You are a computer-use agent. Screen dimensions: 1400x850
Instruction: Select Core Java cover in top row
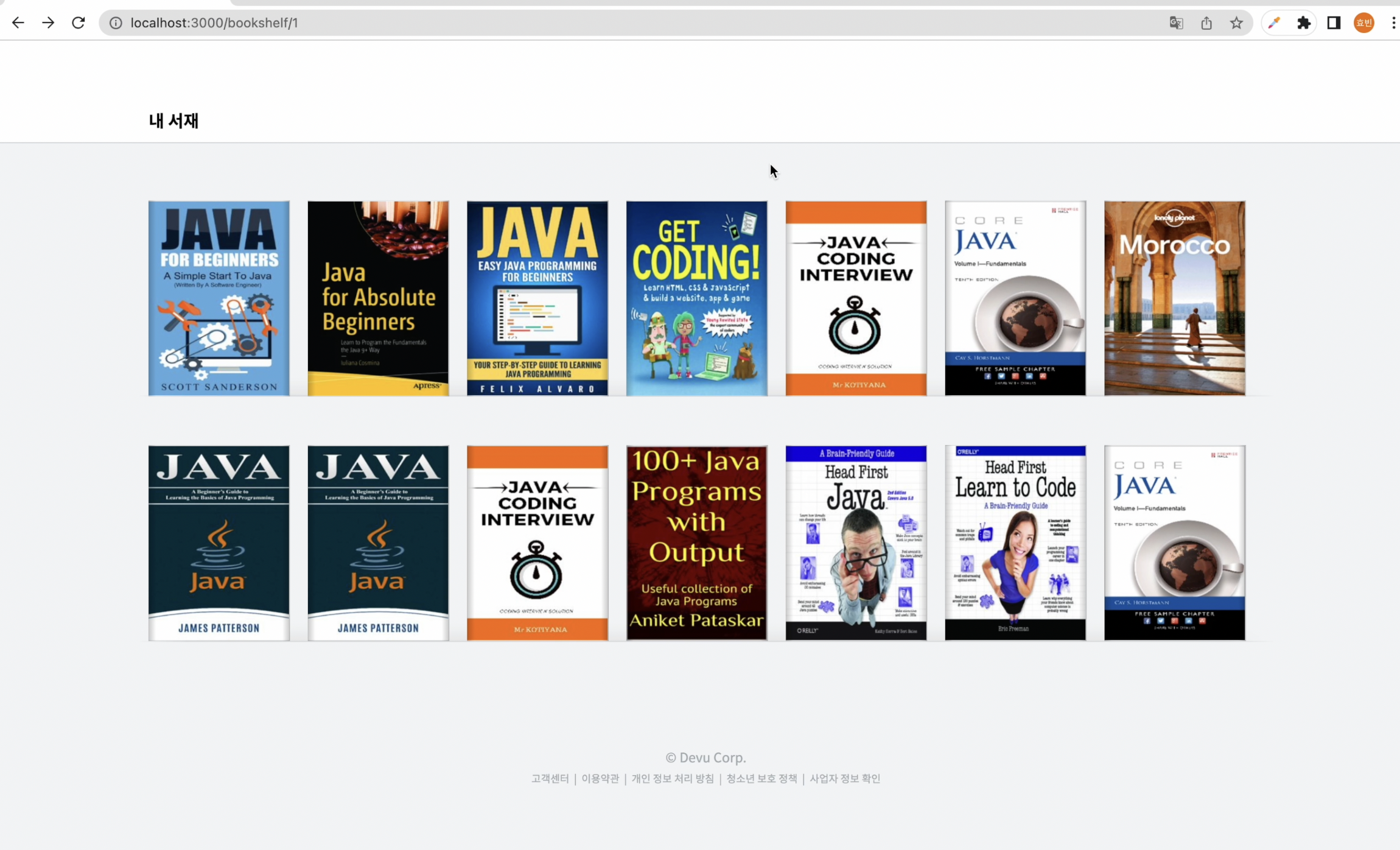click(1015, 298)
